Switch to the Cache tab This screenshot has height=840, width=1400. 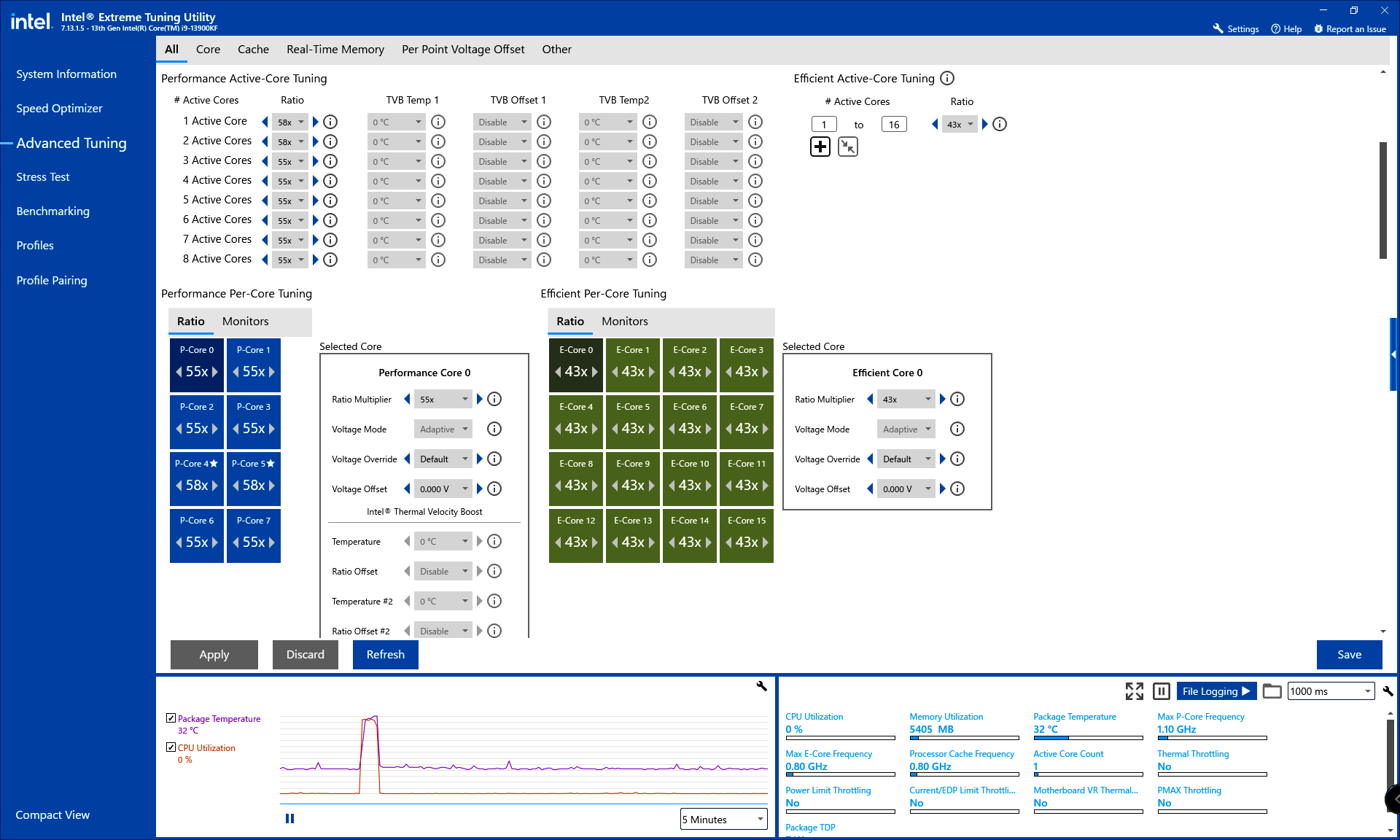[253, 49]
